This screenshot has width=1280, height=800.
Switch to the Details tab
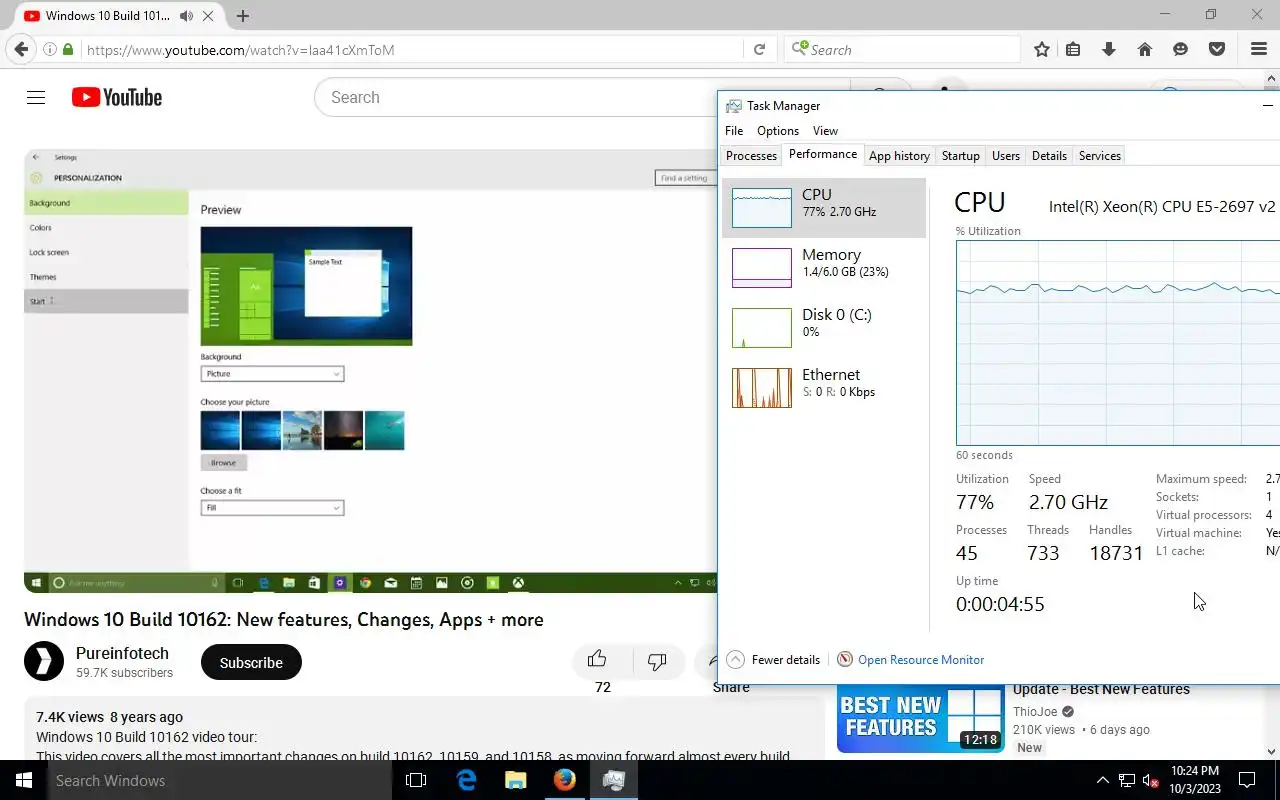coord(1049,156)
